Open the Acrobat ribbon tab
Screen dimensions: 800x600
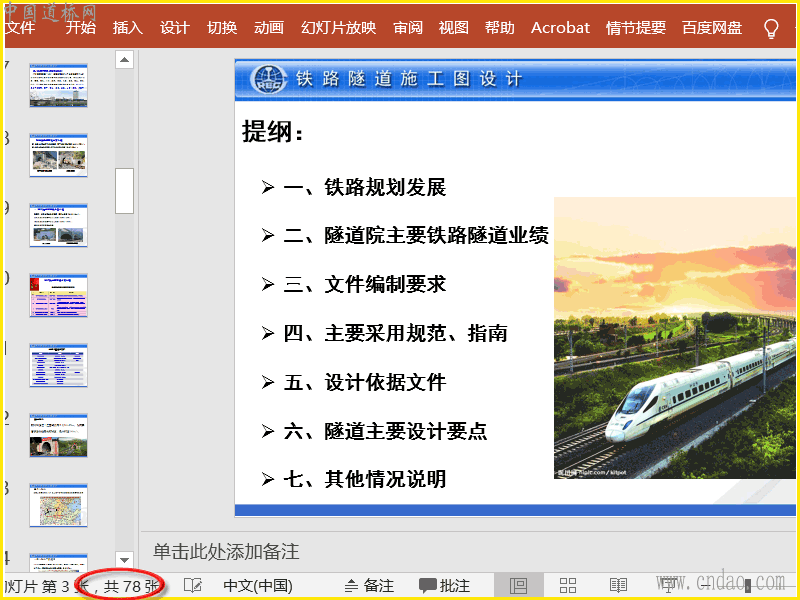(560, 27)
